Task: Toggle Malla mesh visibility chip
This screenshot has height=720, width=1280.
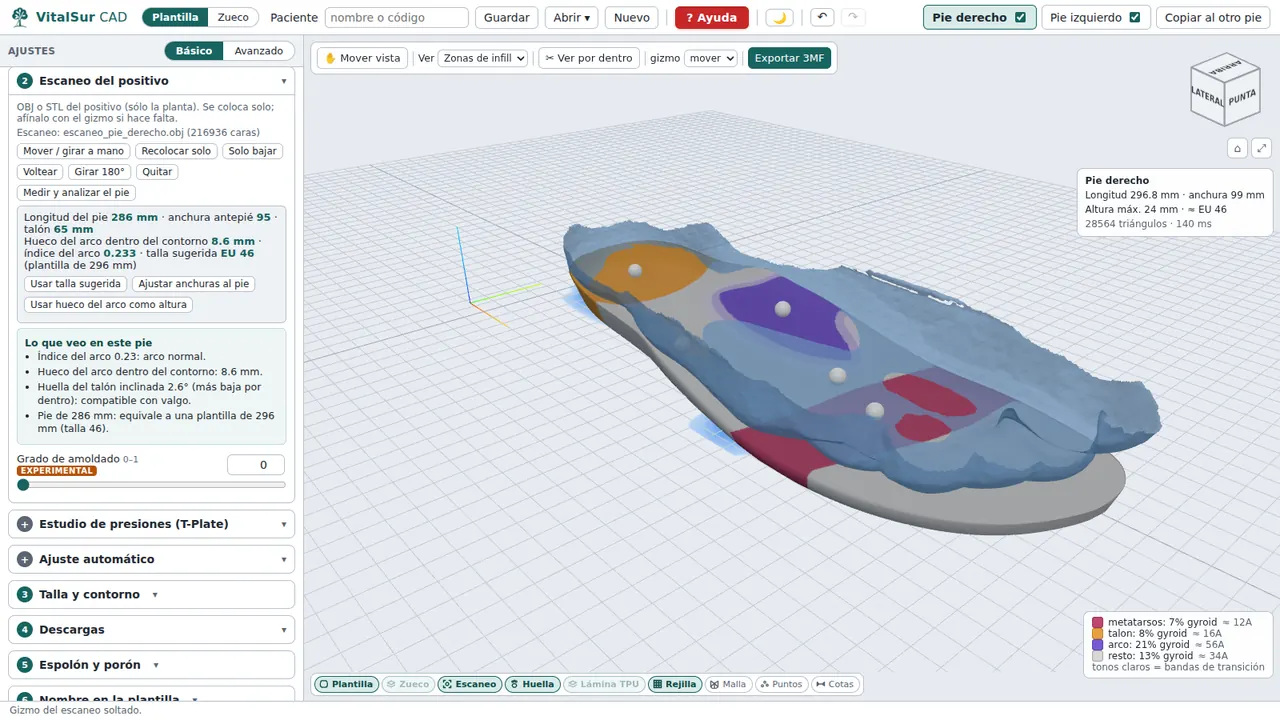Action: (x=728, y=684)
